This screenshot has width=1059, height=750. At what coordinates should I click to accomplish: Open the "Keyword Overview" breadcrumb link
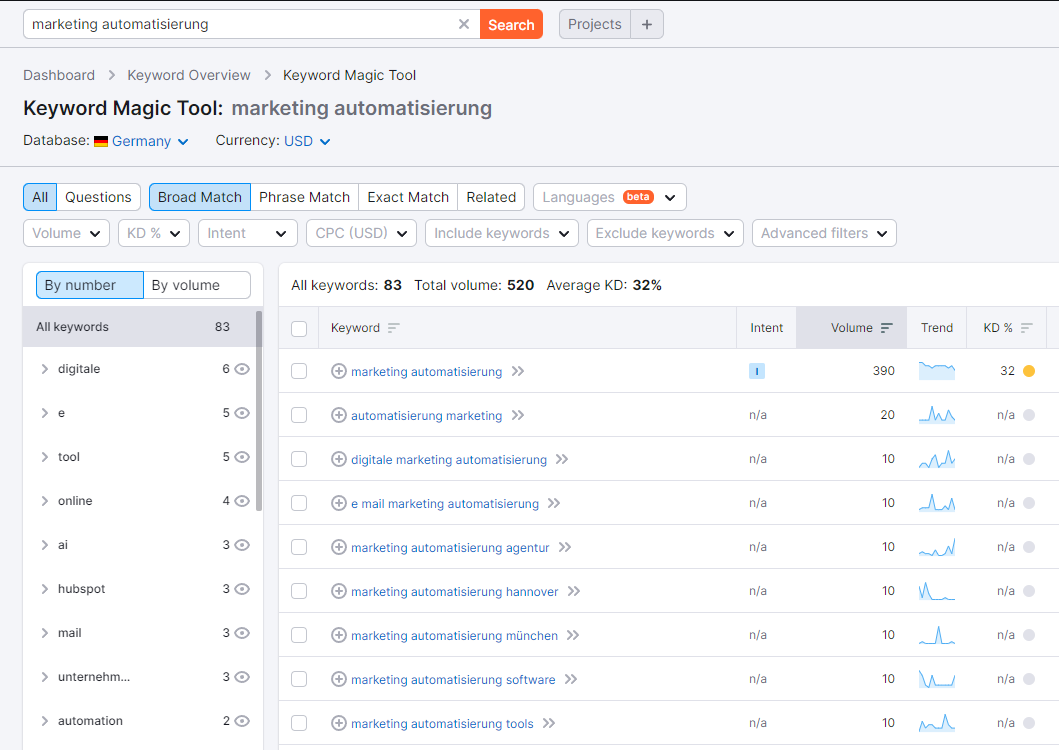coord(189,75)
